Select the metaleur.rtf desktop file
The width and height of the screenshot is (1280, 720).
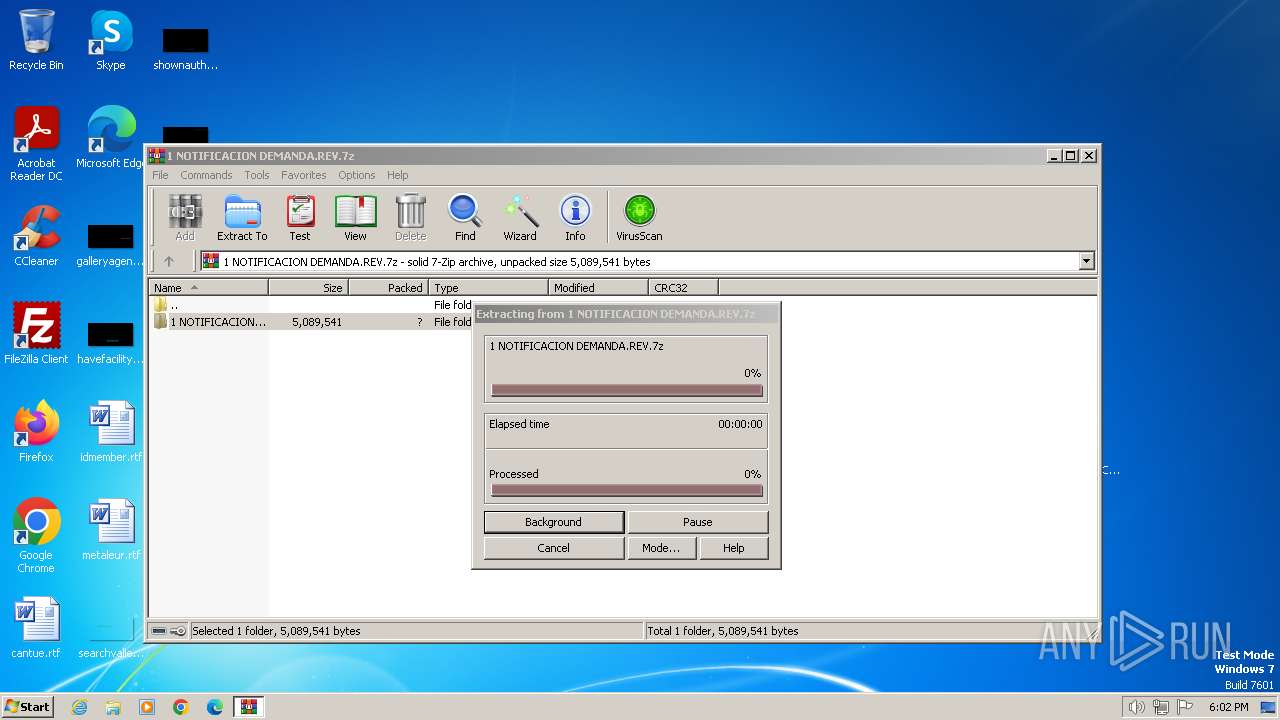[111, 530]
